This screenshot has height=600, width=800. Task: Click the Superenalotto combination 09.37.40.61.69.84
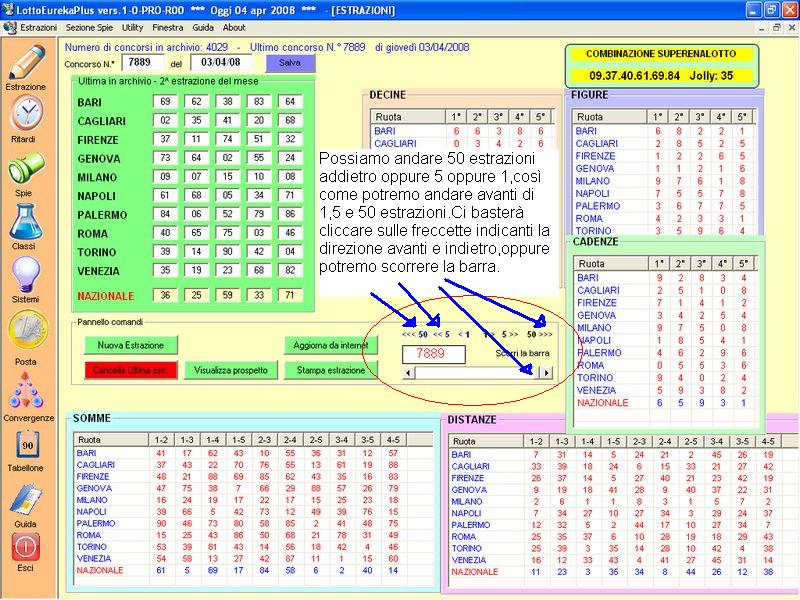click(x=635, y=76)
